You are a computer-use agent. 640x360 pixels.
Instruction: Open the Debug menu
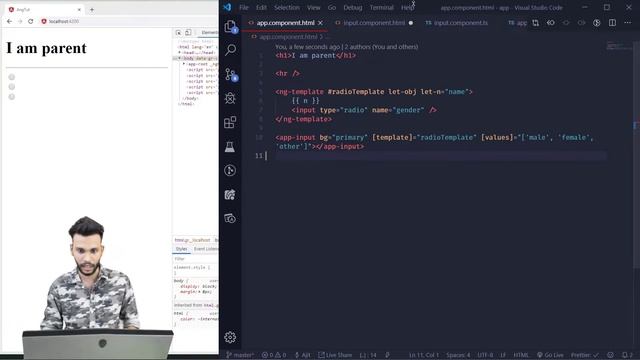tap(353, 7)
